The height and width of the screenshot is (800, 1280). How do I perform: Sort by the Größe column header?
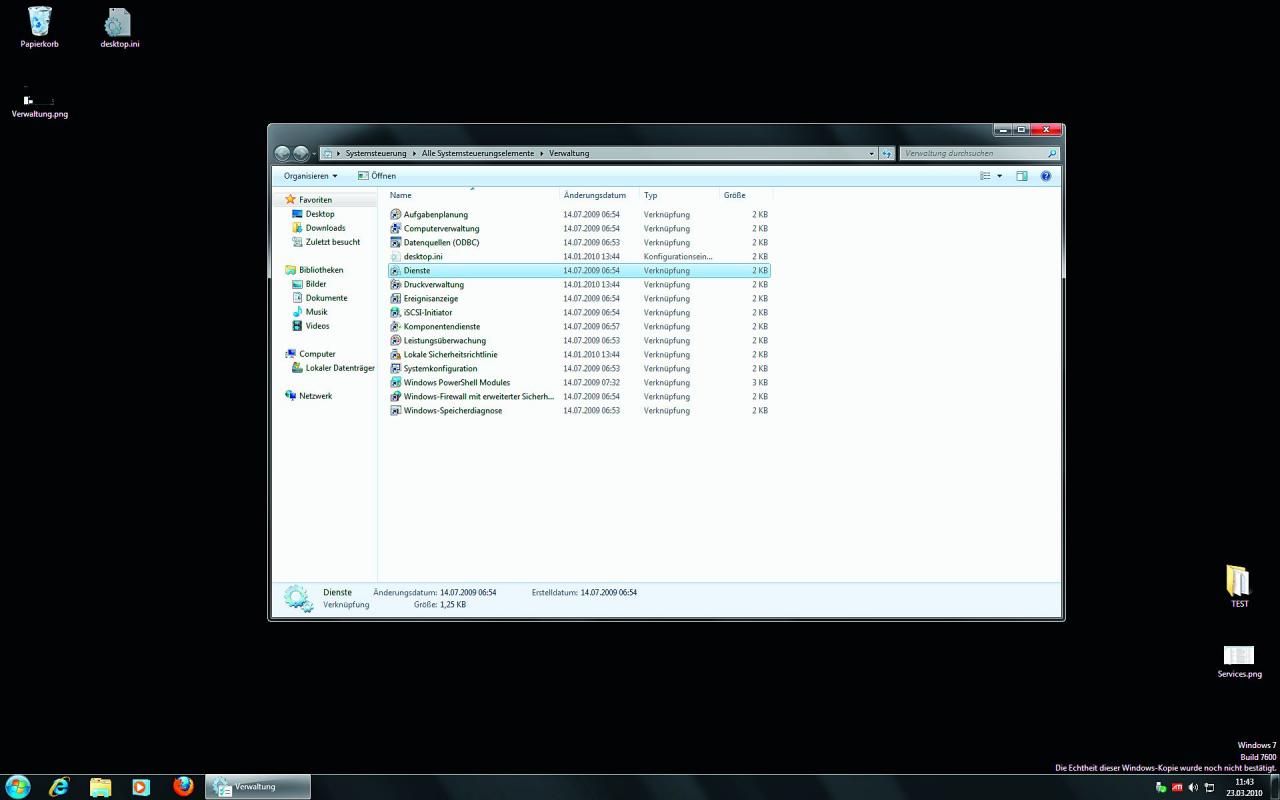(746, 195)
